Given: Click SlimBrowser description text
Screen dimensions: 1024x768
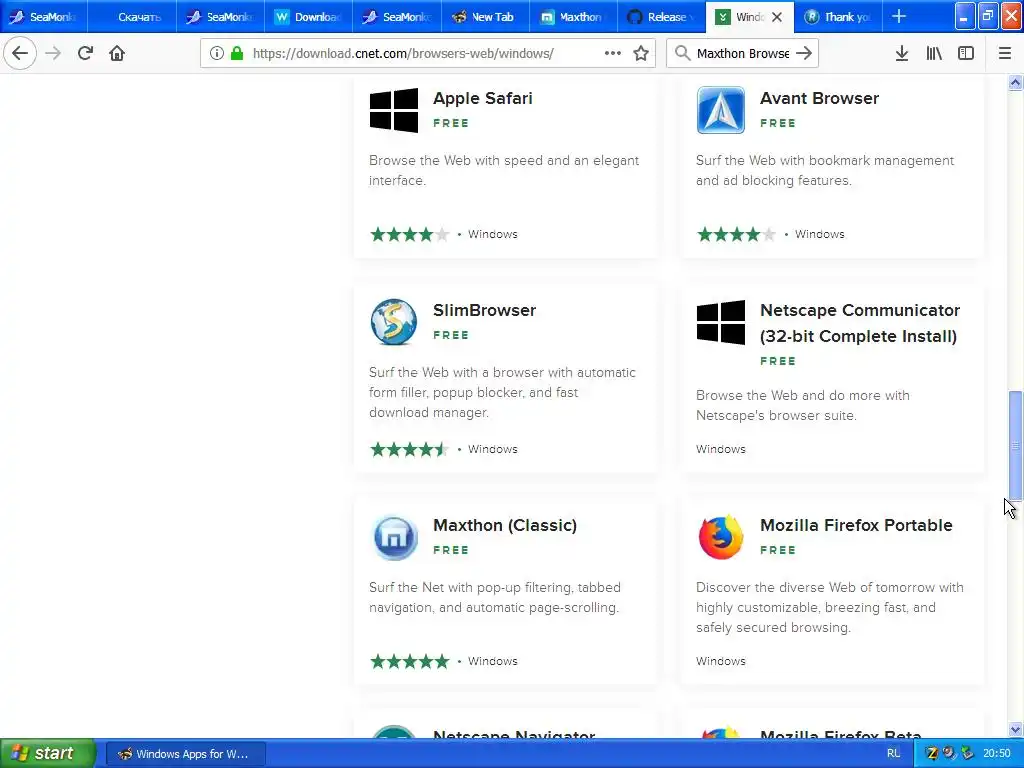Looking at the screenshot, I should [x=502, y=392].
